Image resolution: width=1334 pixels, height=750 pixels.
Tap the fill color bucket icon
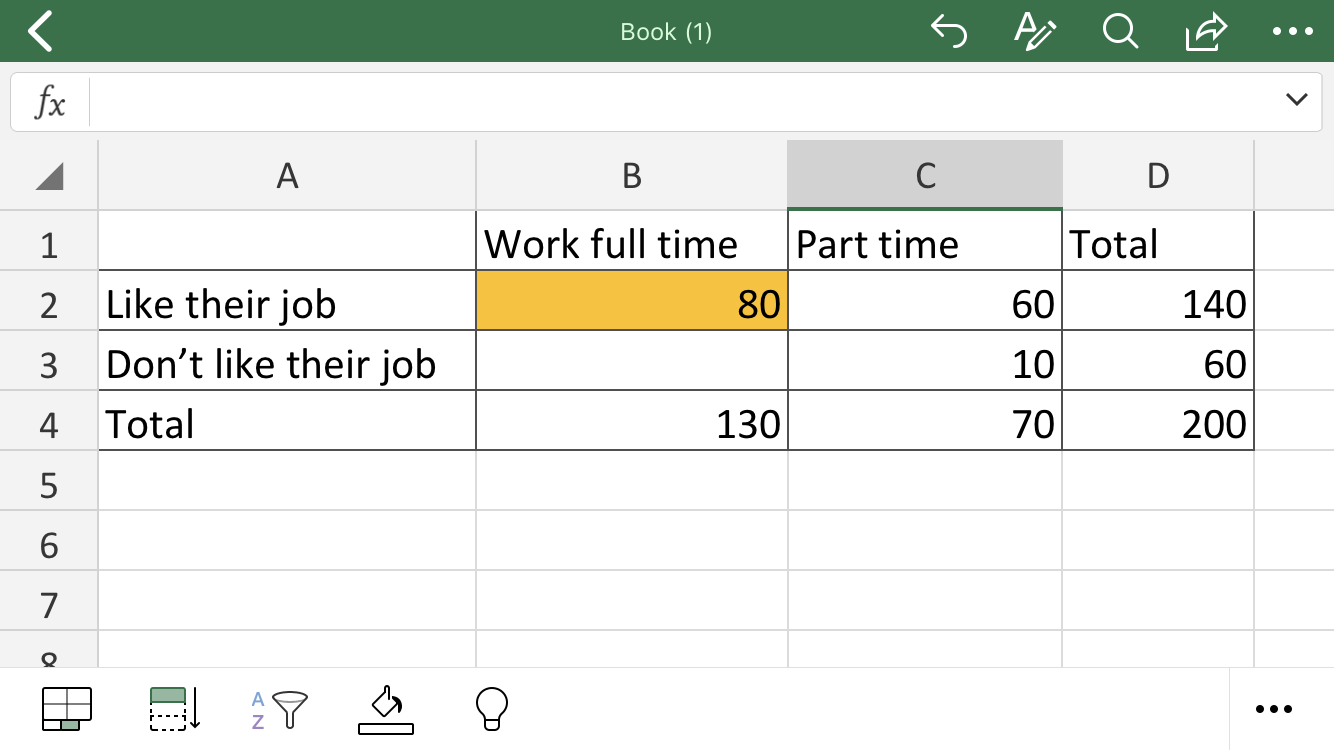385,709
